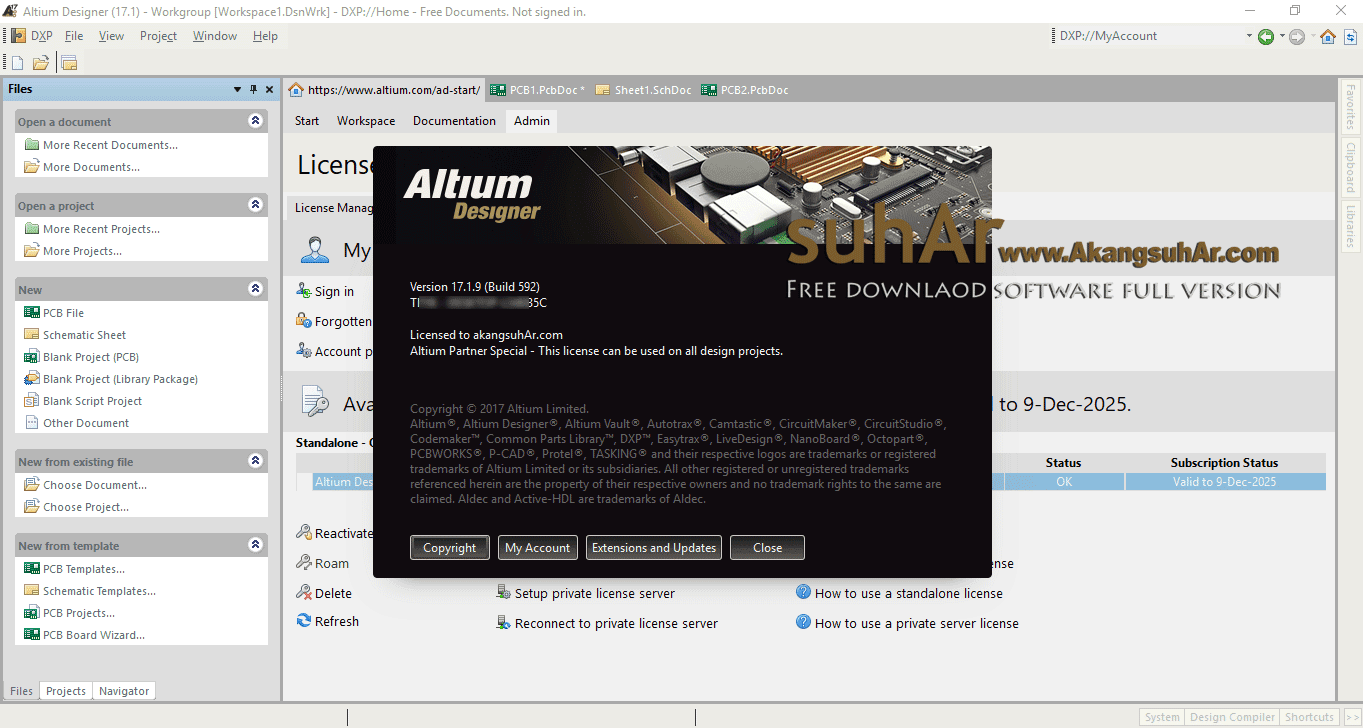The image size is (1363, 728).
Task: Click the My Account button
Action: (537, 548)
